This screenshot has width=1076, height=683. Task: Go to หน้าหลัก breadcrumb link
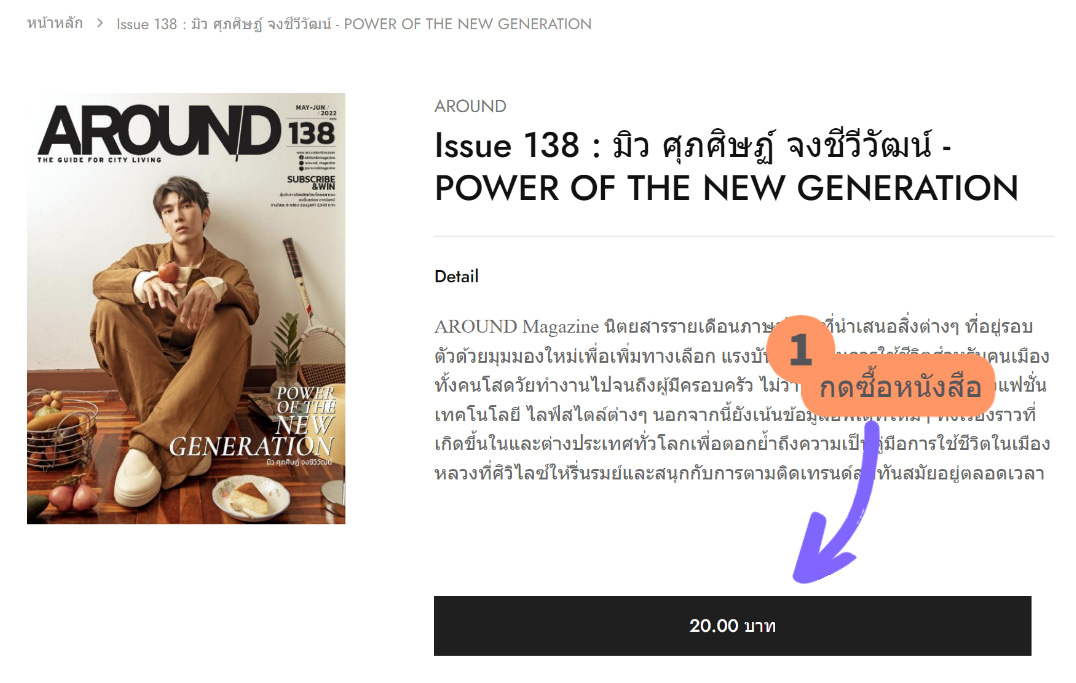[55, 24]
